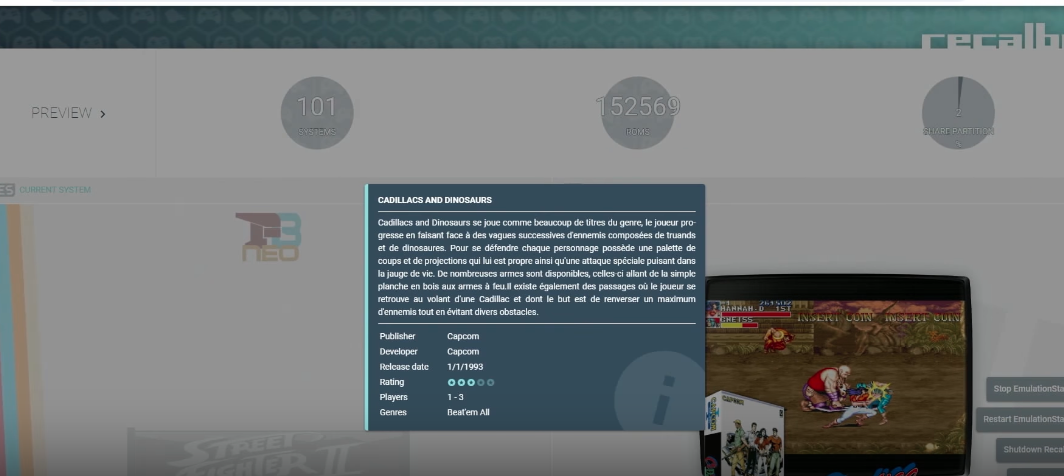The height and width of the screenshot is (476, 1064).
Task: Click the Cadillacs and Dinosaurs gameplay screenshot
Action: click(x=835, y=377)
